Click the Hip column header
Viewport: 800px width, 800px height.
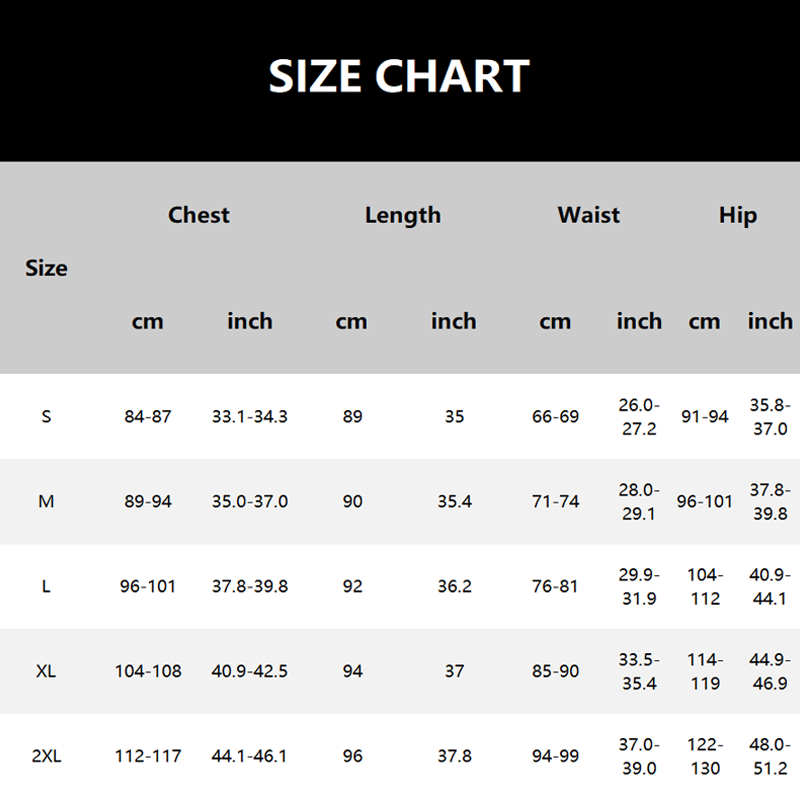click(x=738, y=215)
